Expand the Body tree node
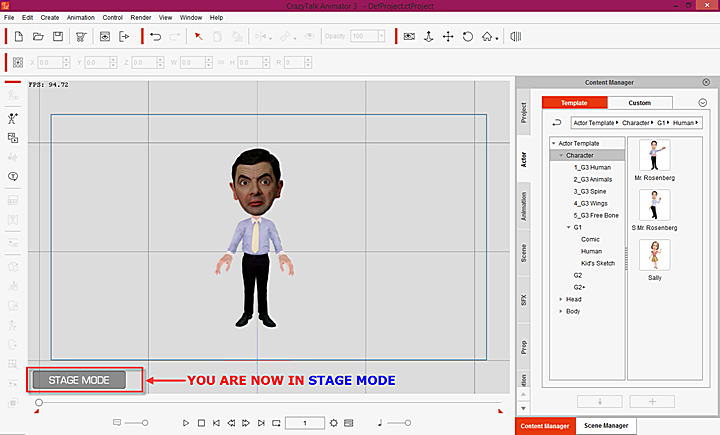This screenshot has height=435, width=720. [561, 311]
